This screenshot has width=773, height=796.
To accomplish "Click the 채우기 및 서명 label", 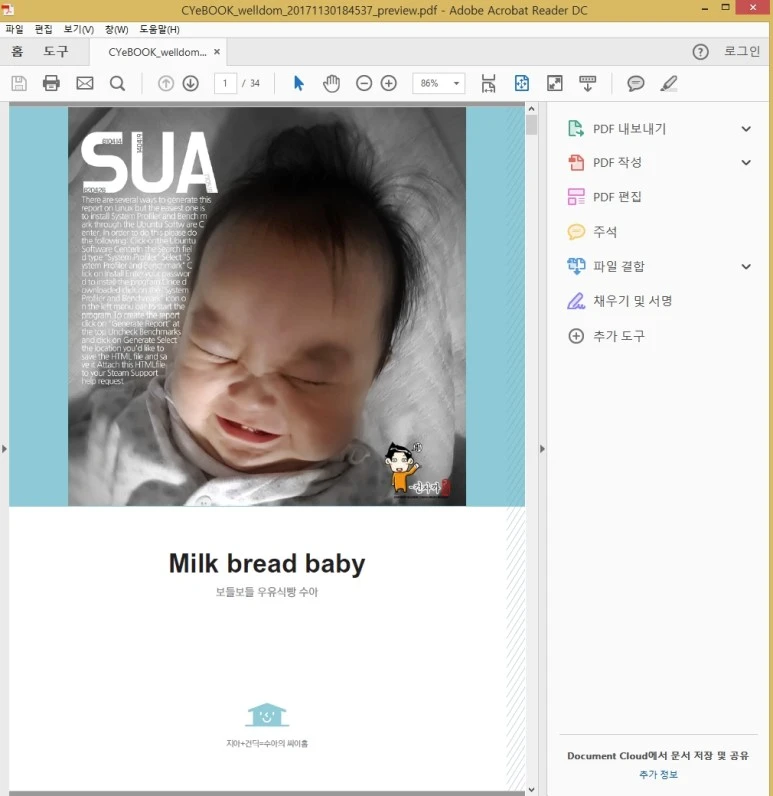I will click(632, 301).
